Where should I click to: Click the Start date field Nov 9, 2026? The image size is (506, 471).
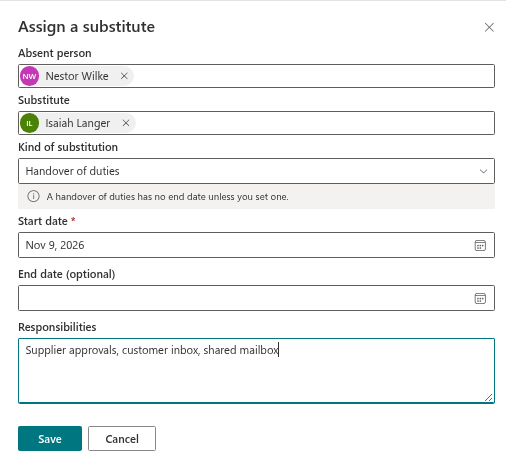tap(256, 245)
